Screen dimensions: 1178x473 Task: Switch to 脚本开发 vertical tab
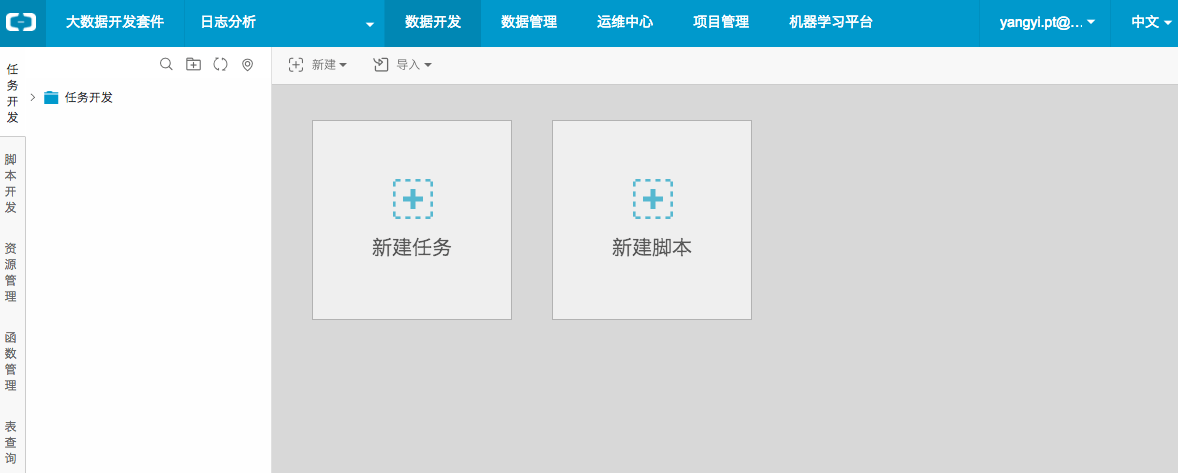pos(11,184)
